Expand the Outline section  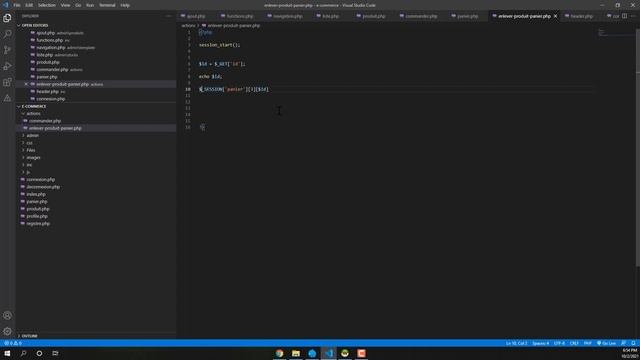click(x=29, y=336)
